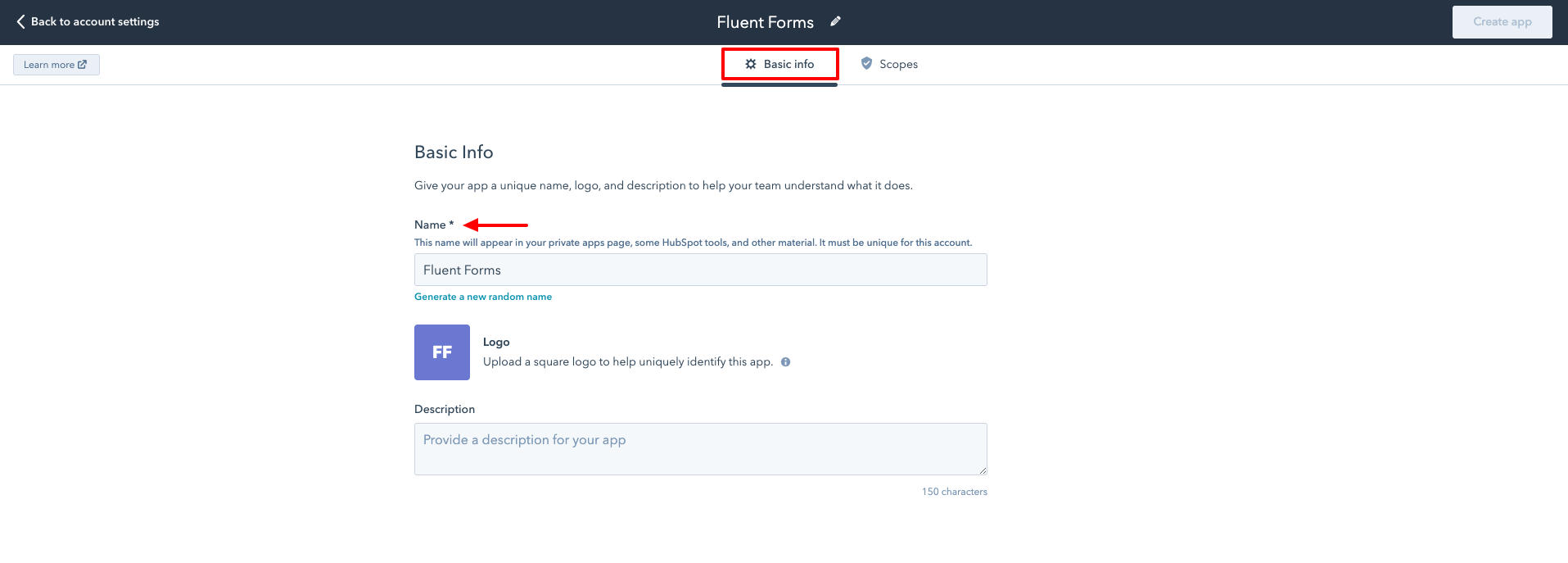Image resolution: width=1568 pixels, height=563 pixels.
Task: Click into the Description text area
Action: pos(700,448)
